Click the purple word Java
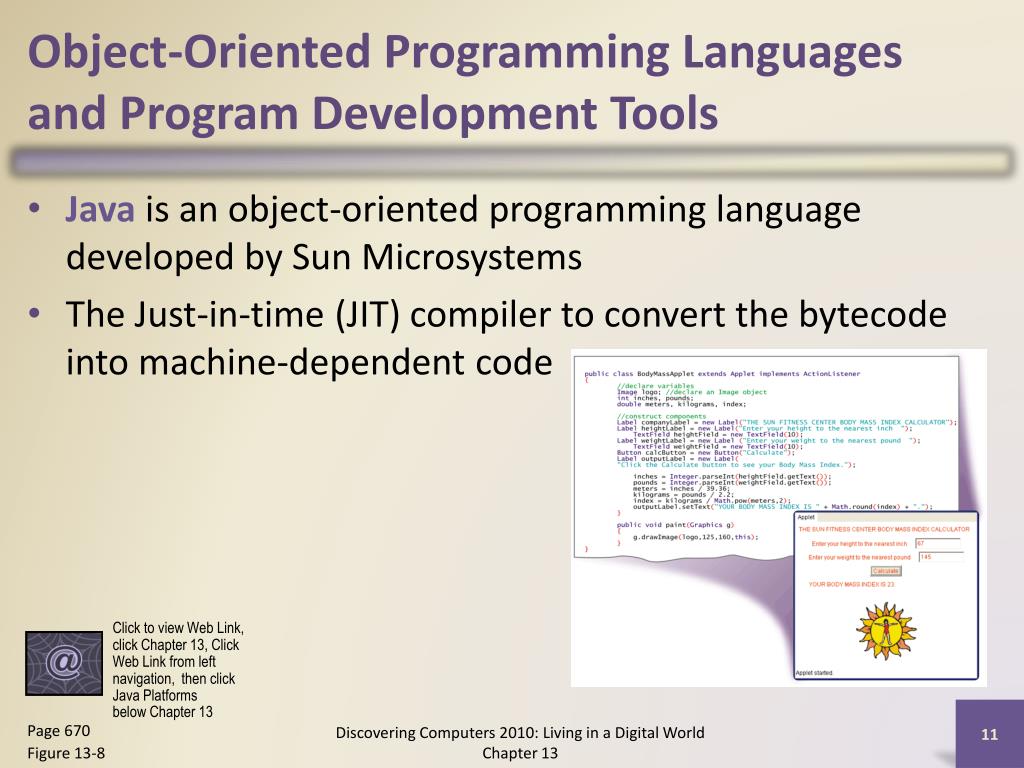Image resolution: width=1024 pixels, height=768 pixels. point(100,210)
